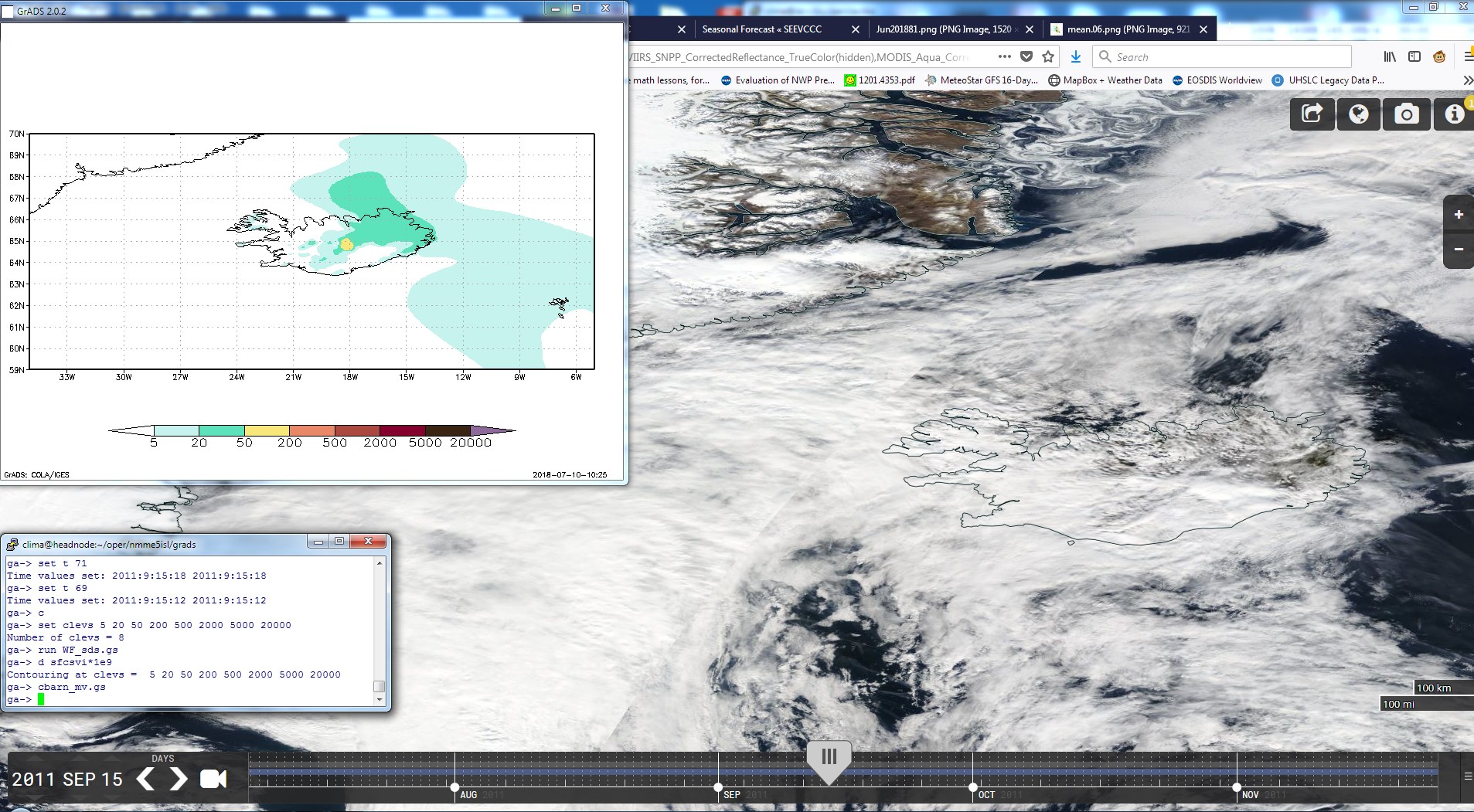Screen dimensions: 1474x812
Task: Switch to Seasonal Forecast SEEVCCC tab
Action: [x=761, y=29]
